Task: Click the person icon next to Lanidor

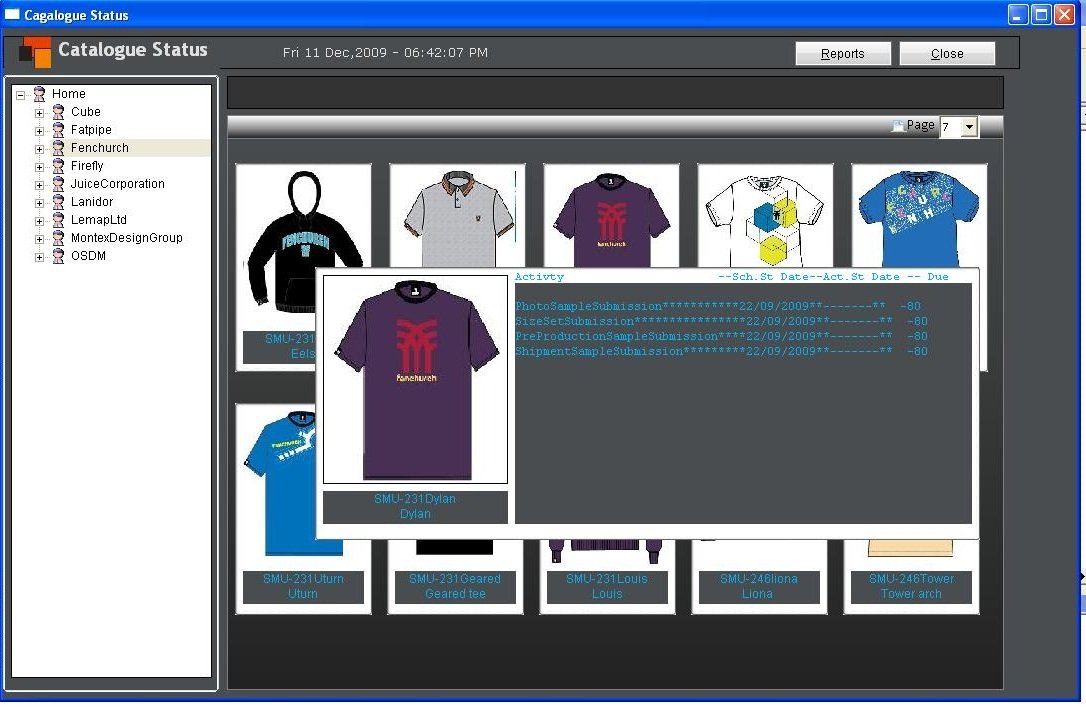Action: 58,202
